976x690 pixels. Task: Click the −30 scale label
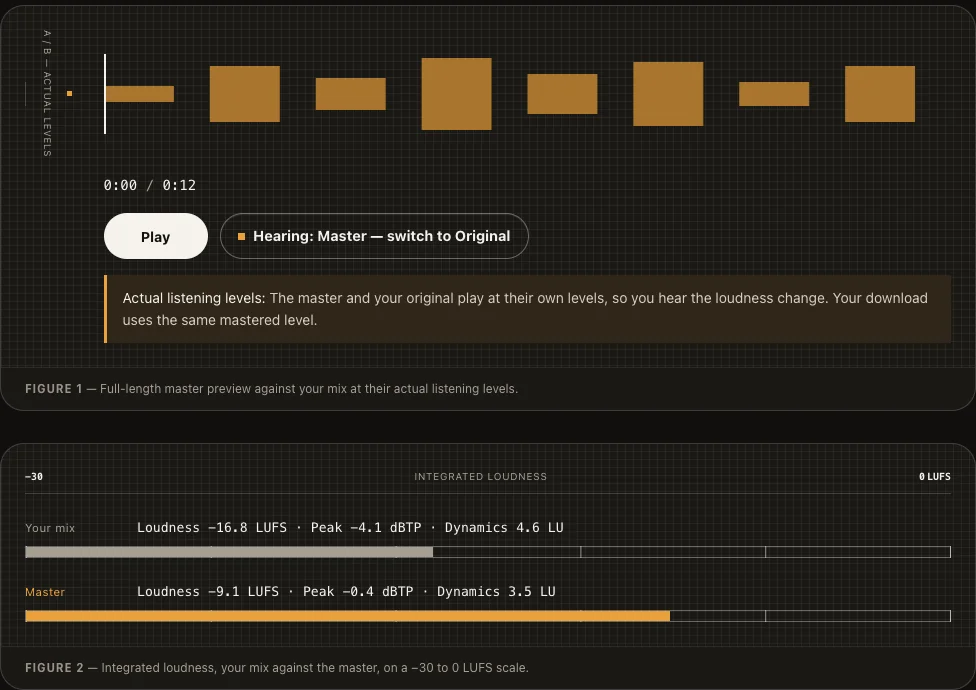(x=34, y=477)
